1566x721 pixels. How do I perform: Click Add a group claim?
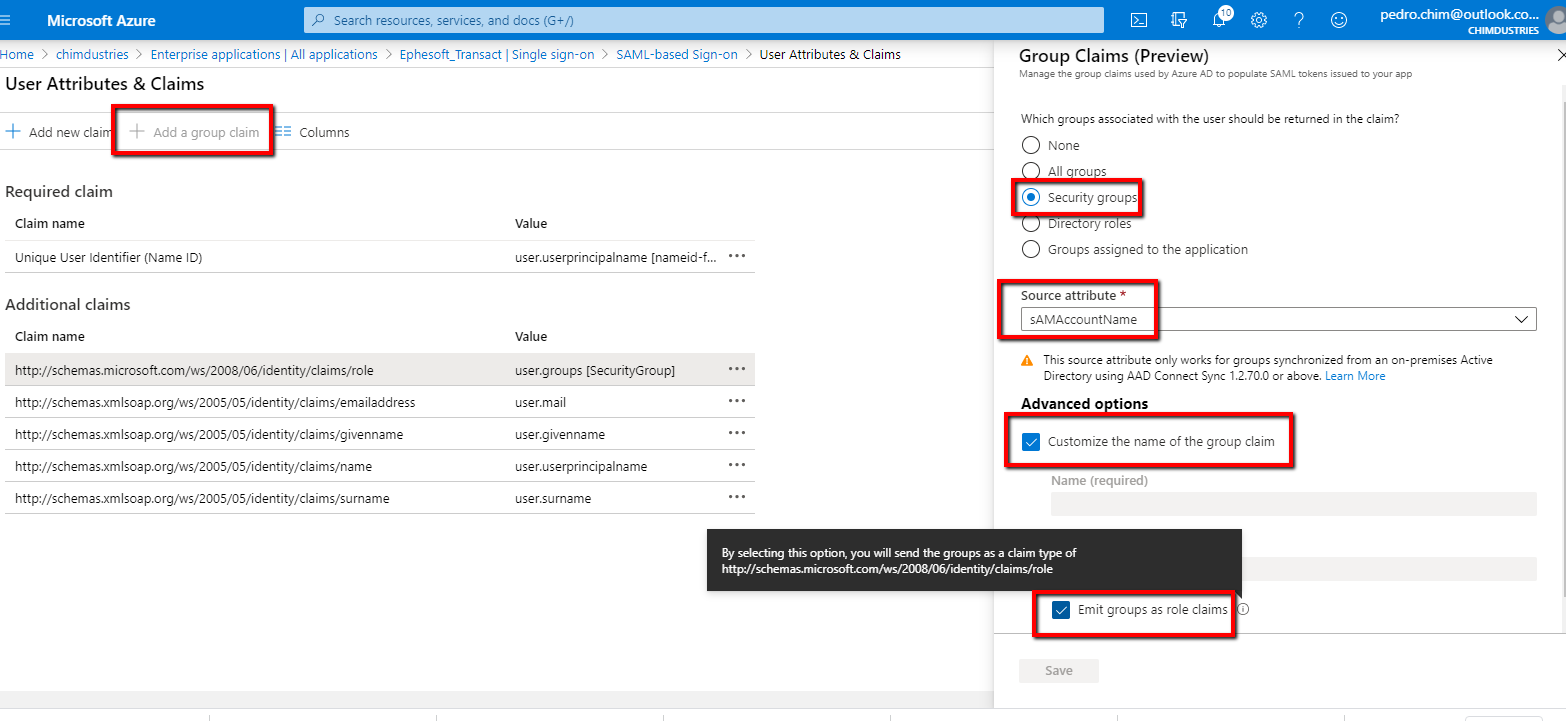(194, 132)
